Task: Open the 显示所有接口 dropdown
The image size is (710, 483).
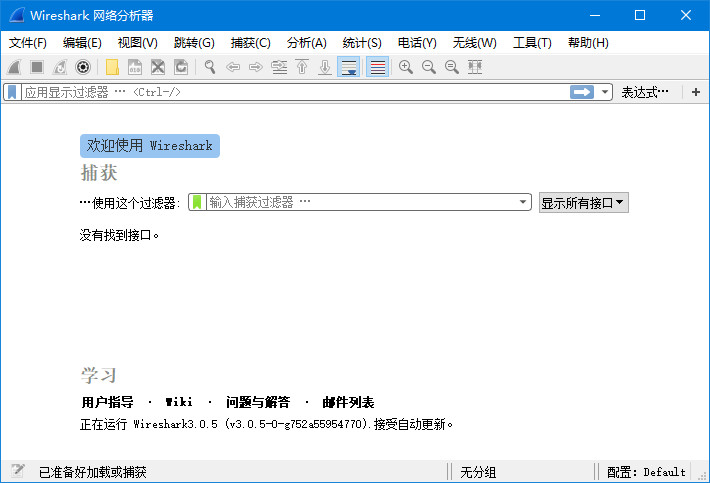Action: tap(583, 202)
